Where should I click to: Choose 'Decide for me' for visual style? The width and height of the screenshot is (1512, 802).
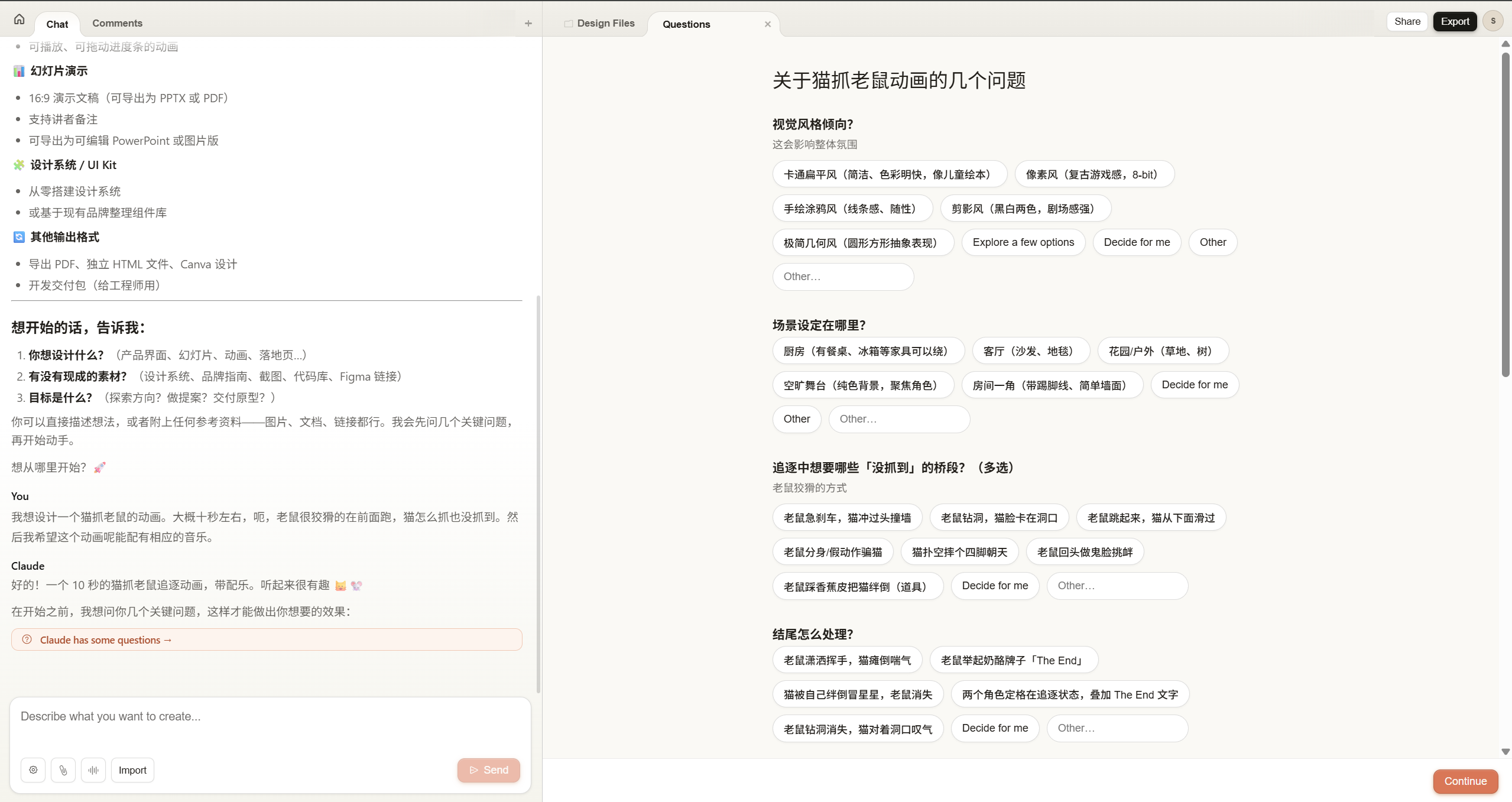click(x=1137, y=242)
